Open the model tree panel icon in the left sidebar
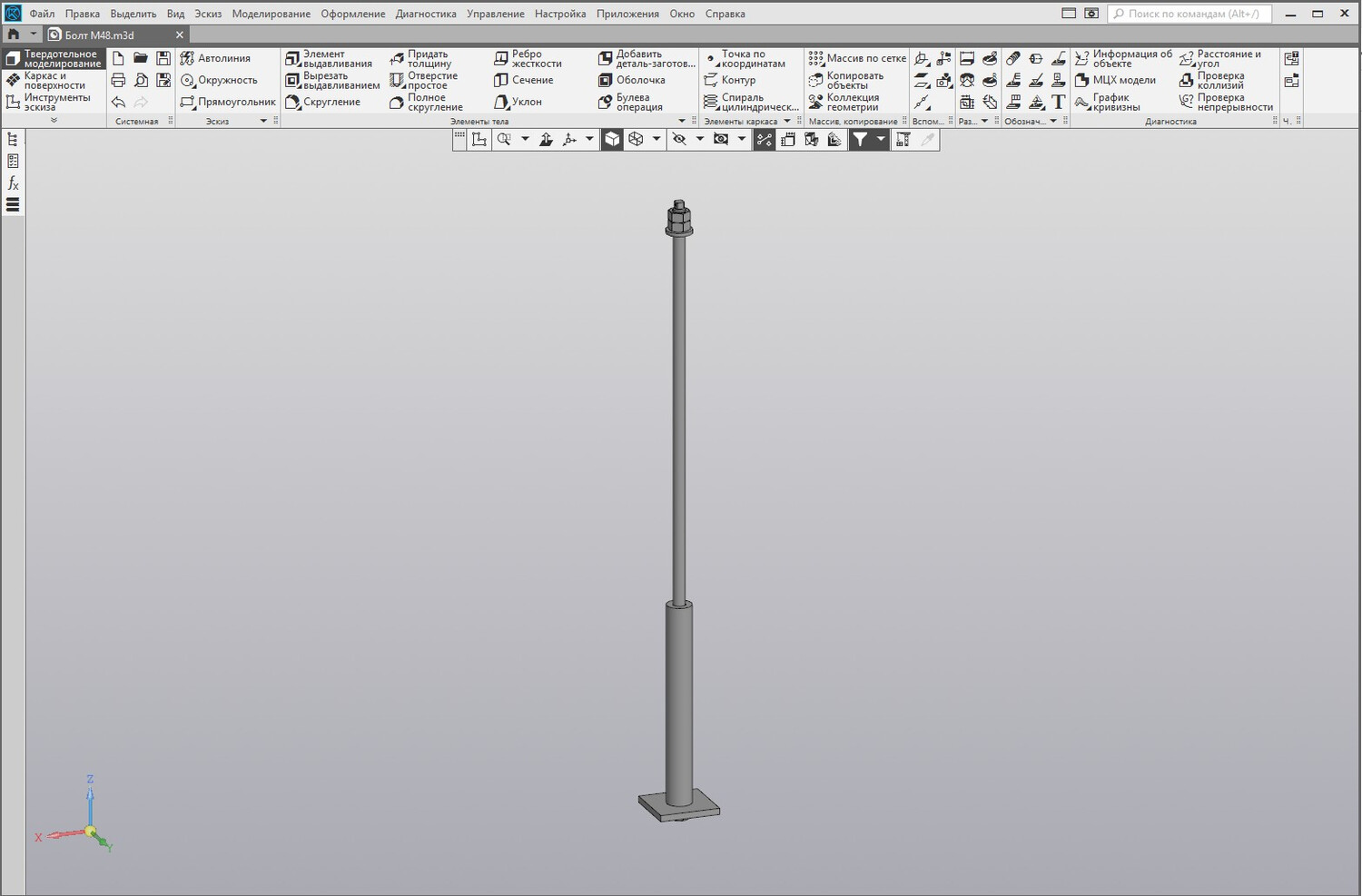Viewport: 1362px width, 896px height. (x=13, y=139)
